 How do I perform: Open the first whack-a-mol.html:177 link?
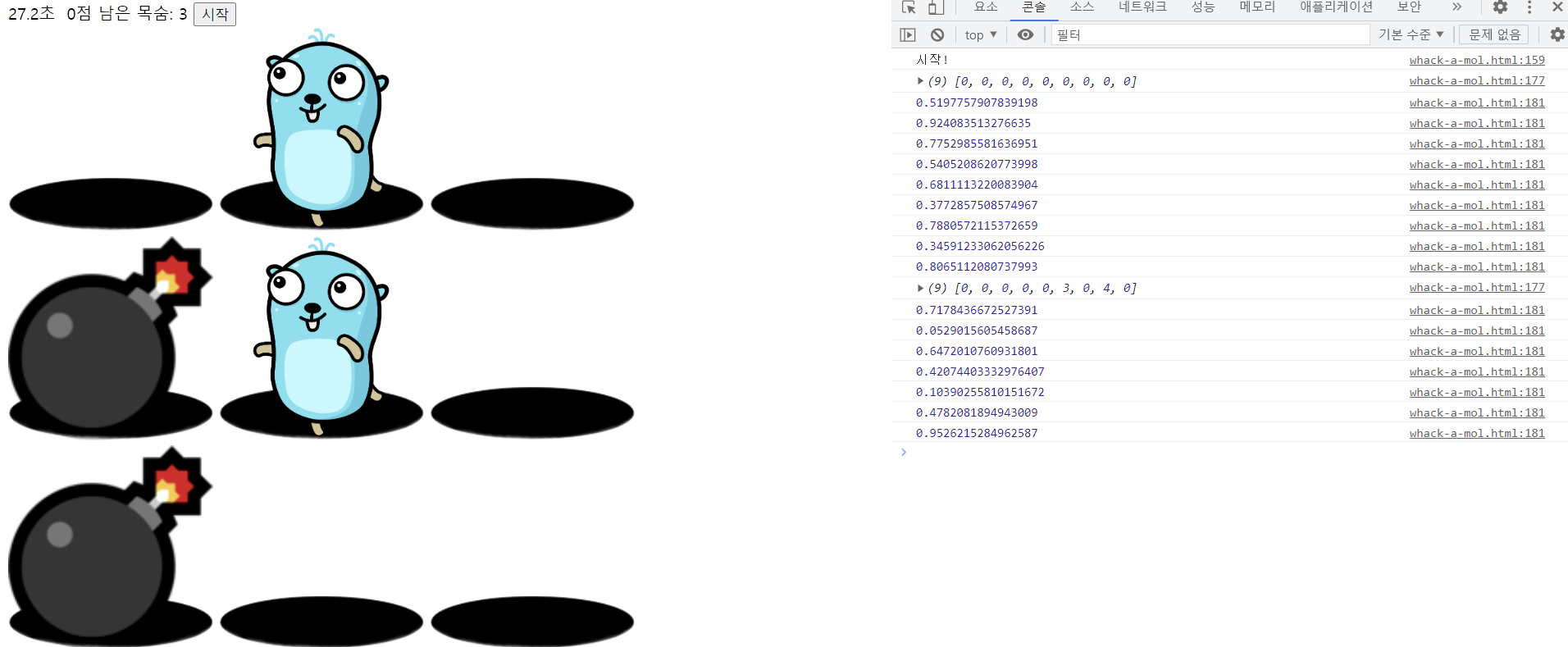tap(1477, 80)
